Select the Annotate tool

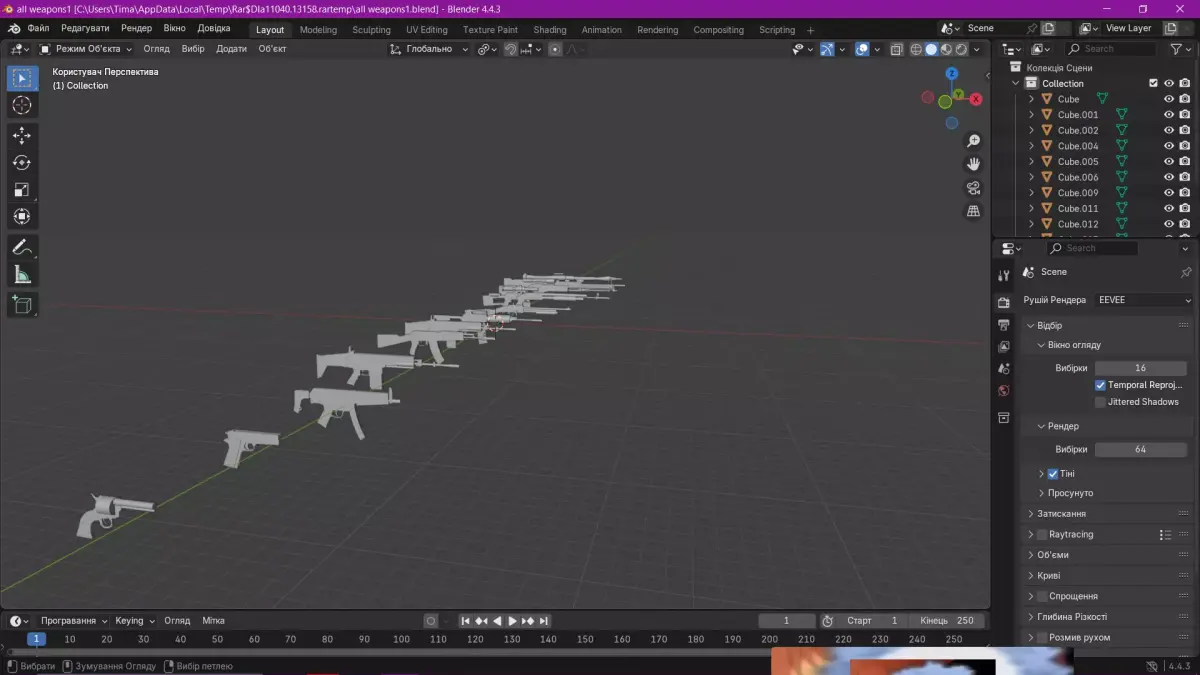(x=22, y=247)
